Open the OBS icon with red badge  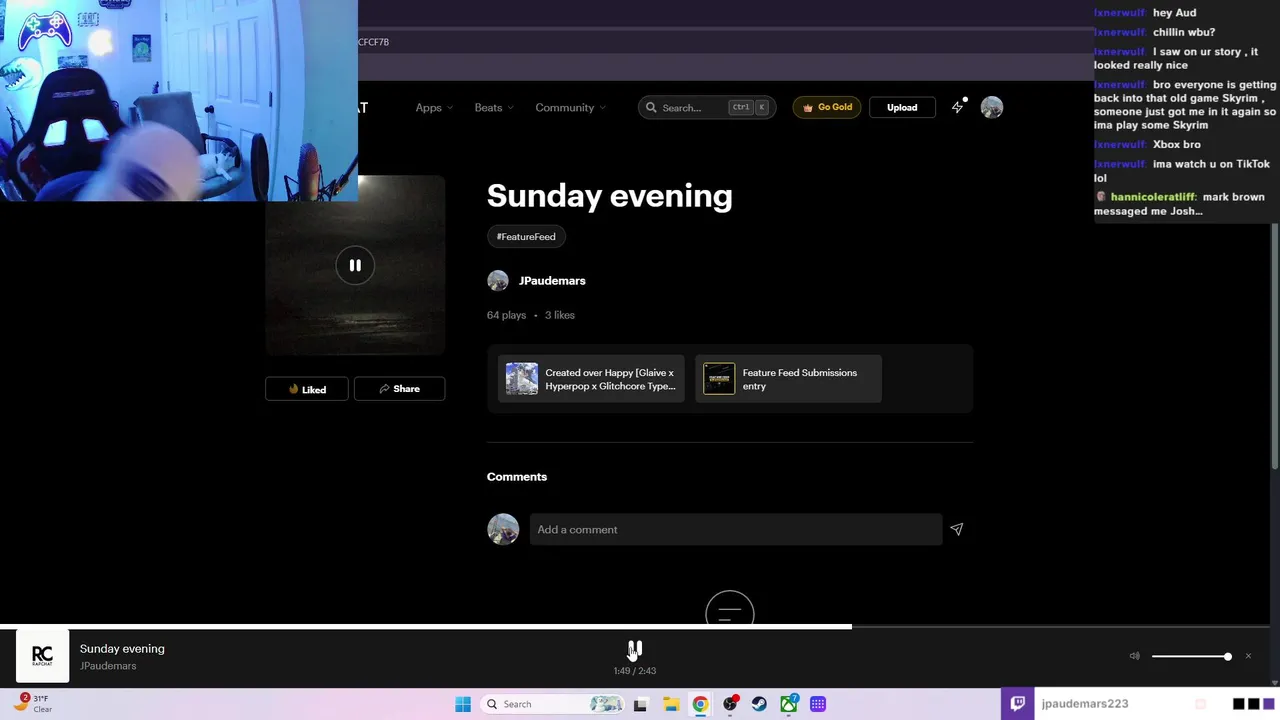730,704
